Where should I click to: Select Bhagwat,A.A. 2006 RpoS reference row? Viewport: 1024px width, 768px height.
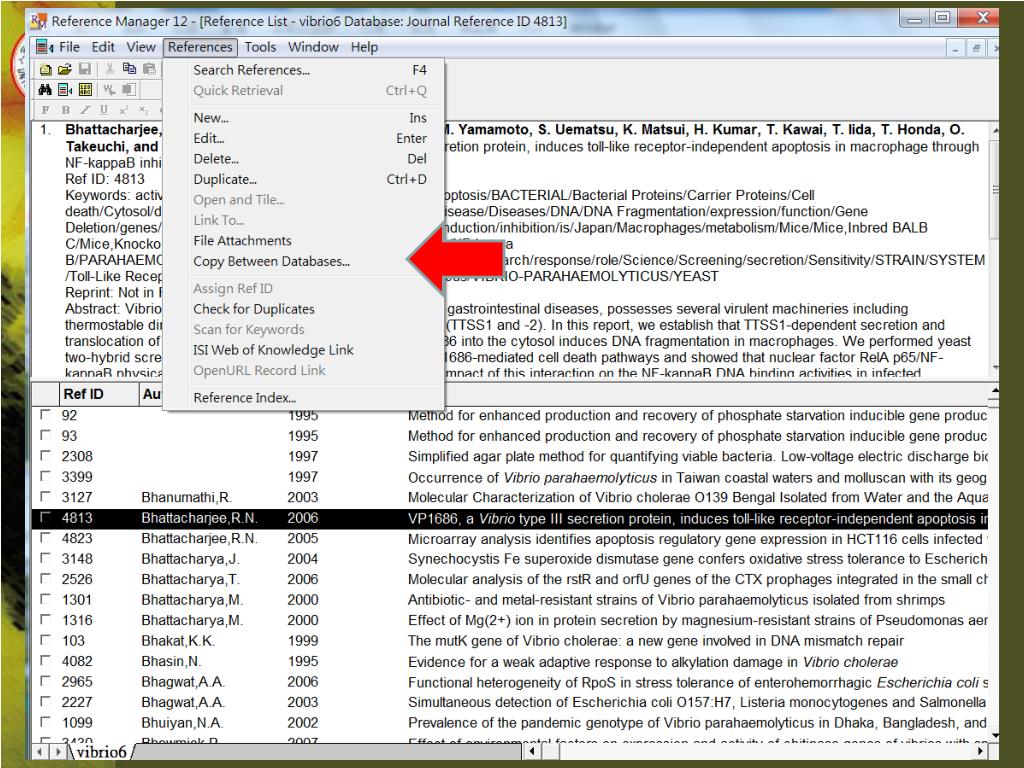point(509,682)
